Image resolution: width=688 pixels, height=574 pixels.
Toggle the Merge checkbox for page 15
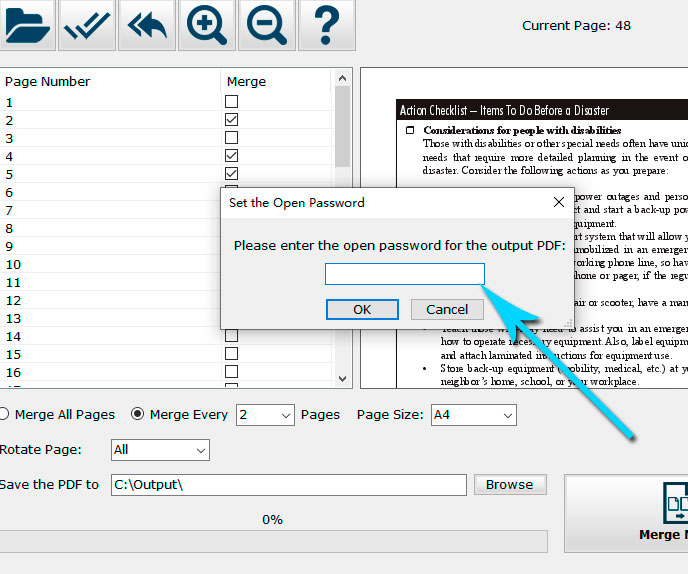point(231,354)
